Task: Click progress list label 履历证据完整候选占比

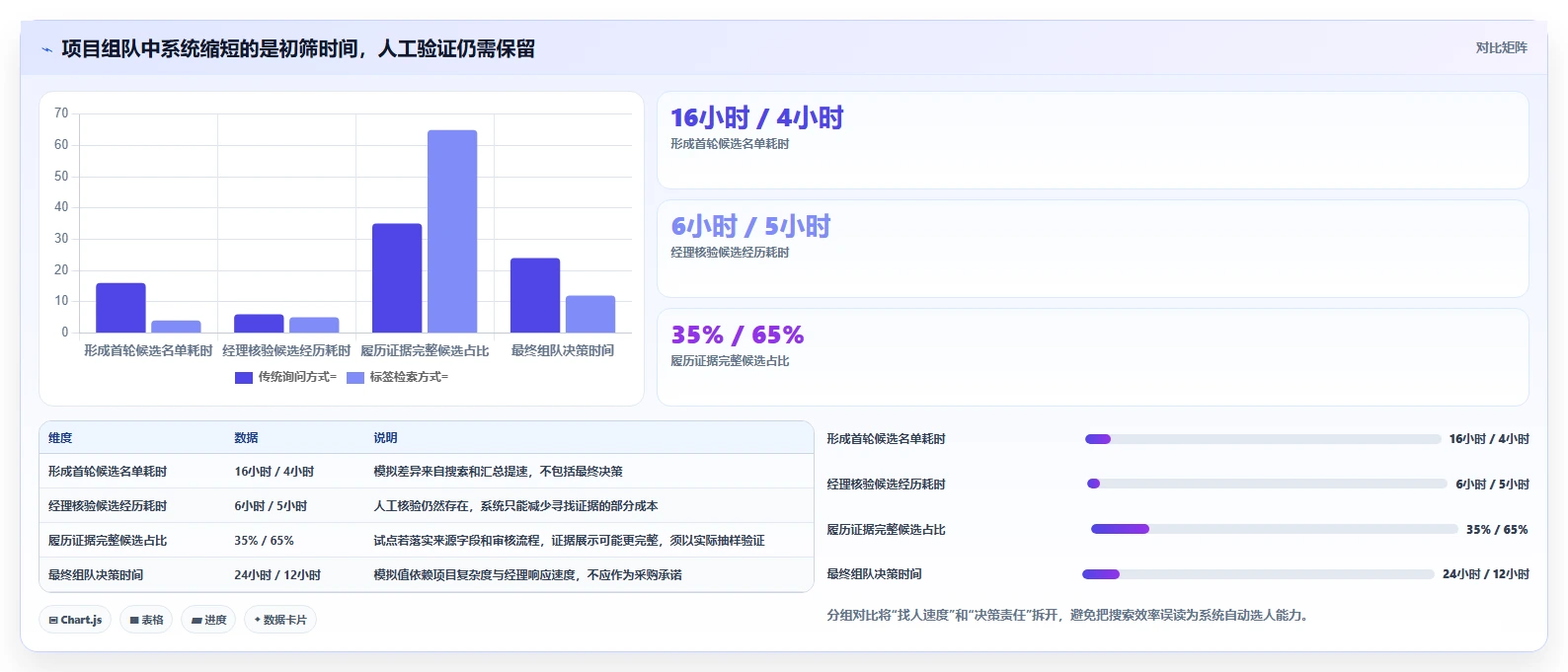Action: (886, 530)
